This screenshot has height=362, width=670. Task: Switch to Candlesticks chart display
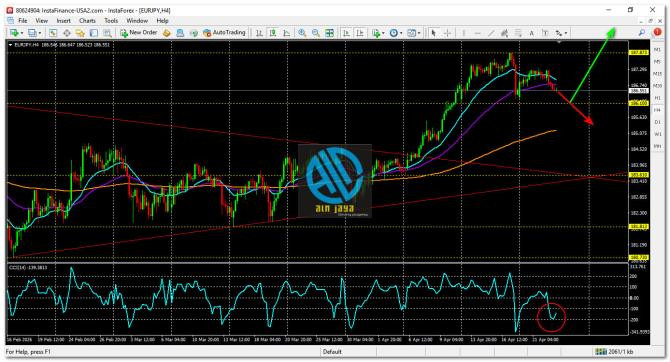[273, 33]
